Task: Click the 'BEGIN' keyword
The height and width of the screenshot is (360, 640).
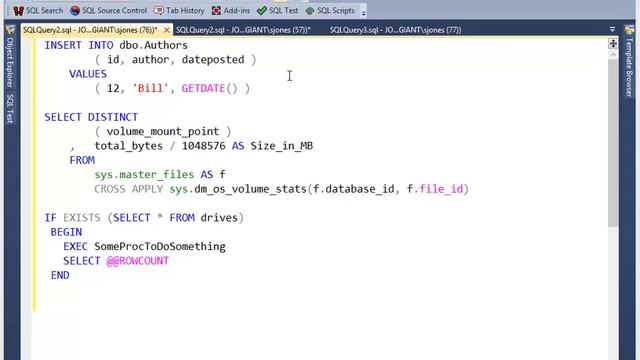Action: tap(66, 232)
